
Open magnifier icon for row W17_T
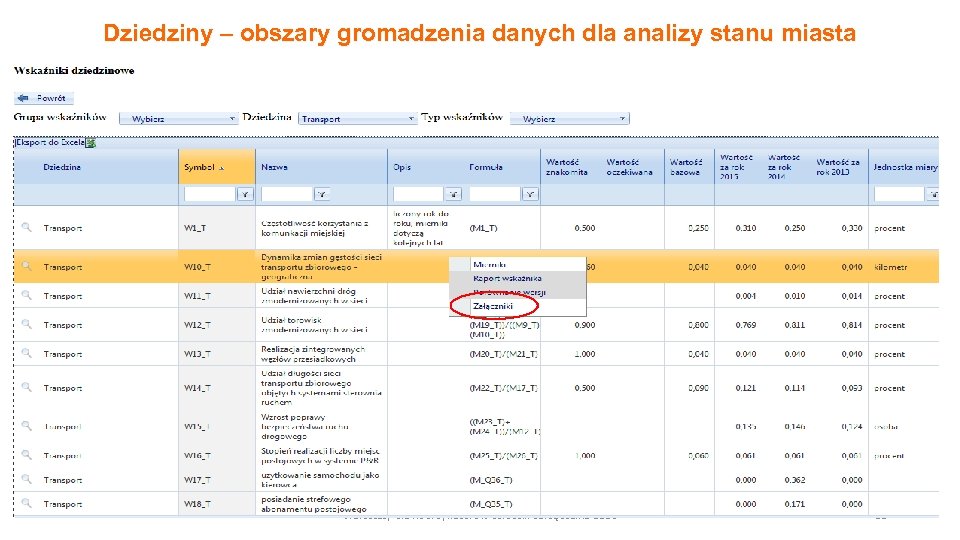[x=26, y=479]
